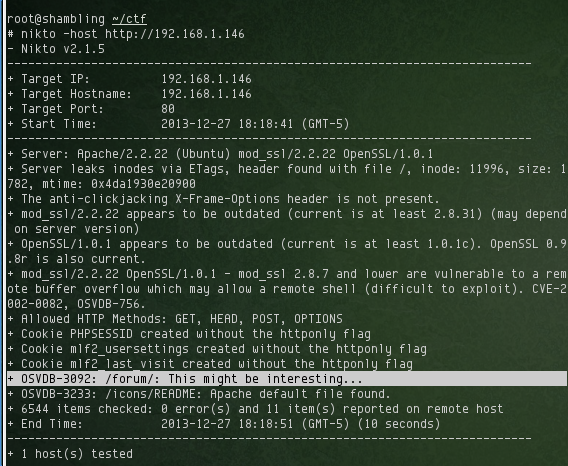Click the 6544 items checked summary line
The width and height of the screenshot is (568, 466).
255,409
